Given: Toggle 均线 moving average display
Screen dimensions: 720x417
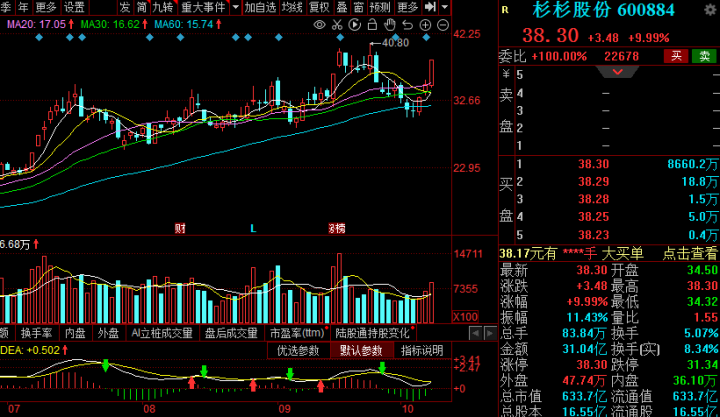Looking at the screenshot, I should click(x=291, y=7).
